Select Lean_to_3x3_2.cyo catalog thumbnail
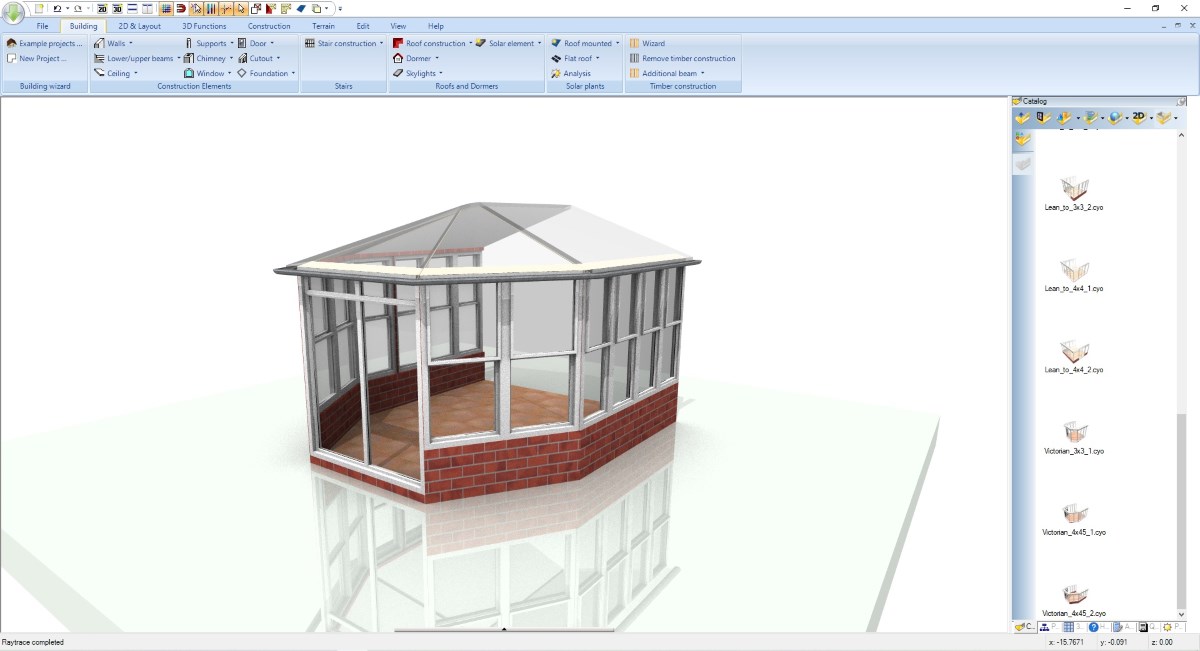 [1075, 187]
